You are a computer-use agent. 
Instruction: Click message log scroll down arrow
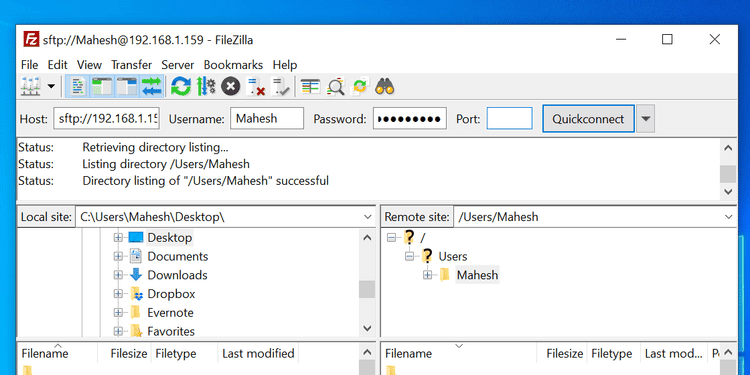(x=728, y=191)
